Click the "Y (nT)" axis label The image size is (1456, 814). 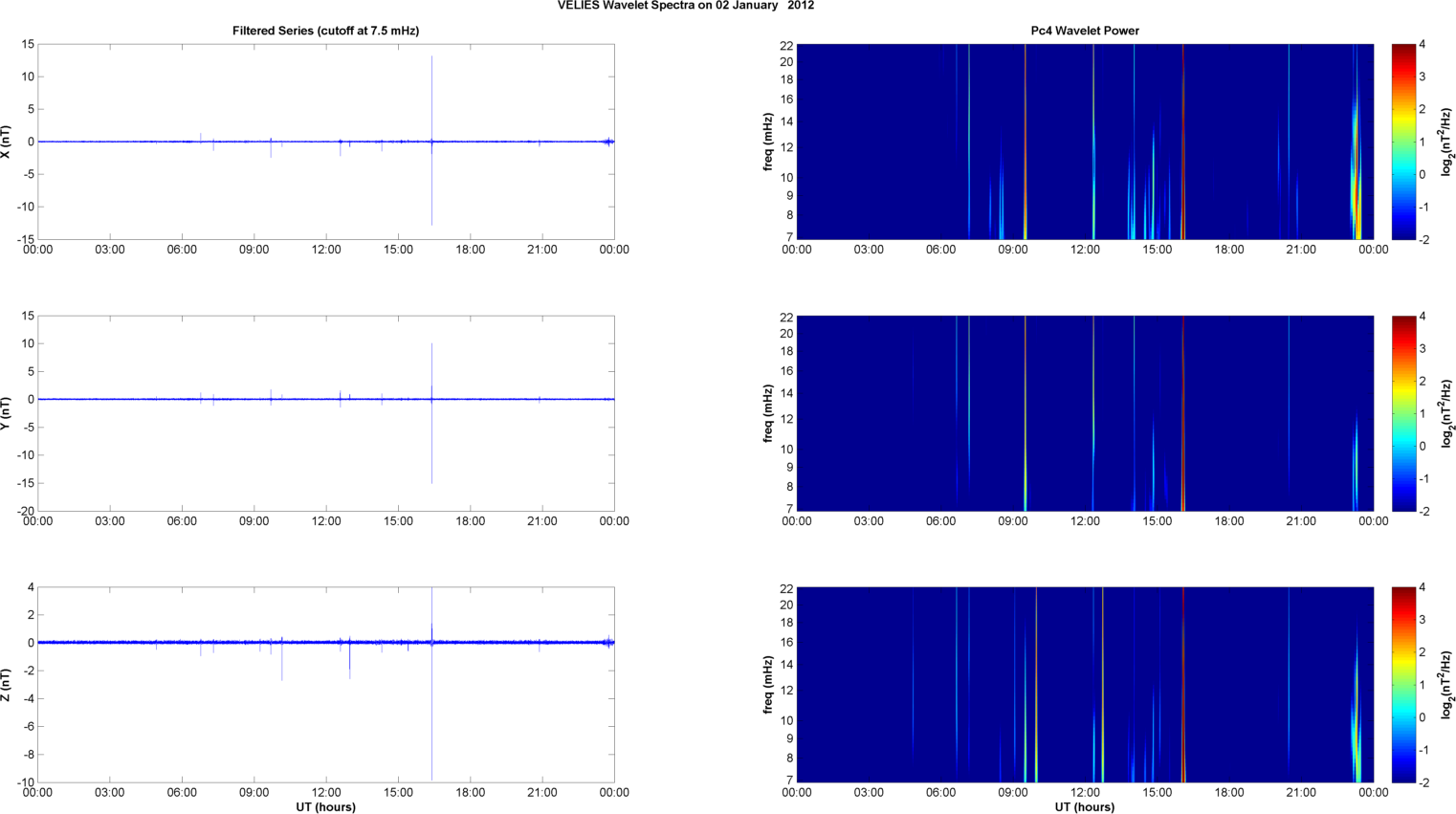click(x=6, y=413)
